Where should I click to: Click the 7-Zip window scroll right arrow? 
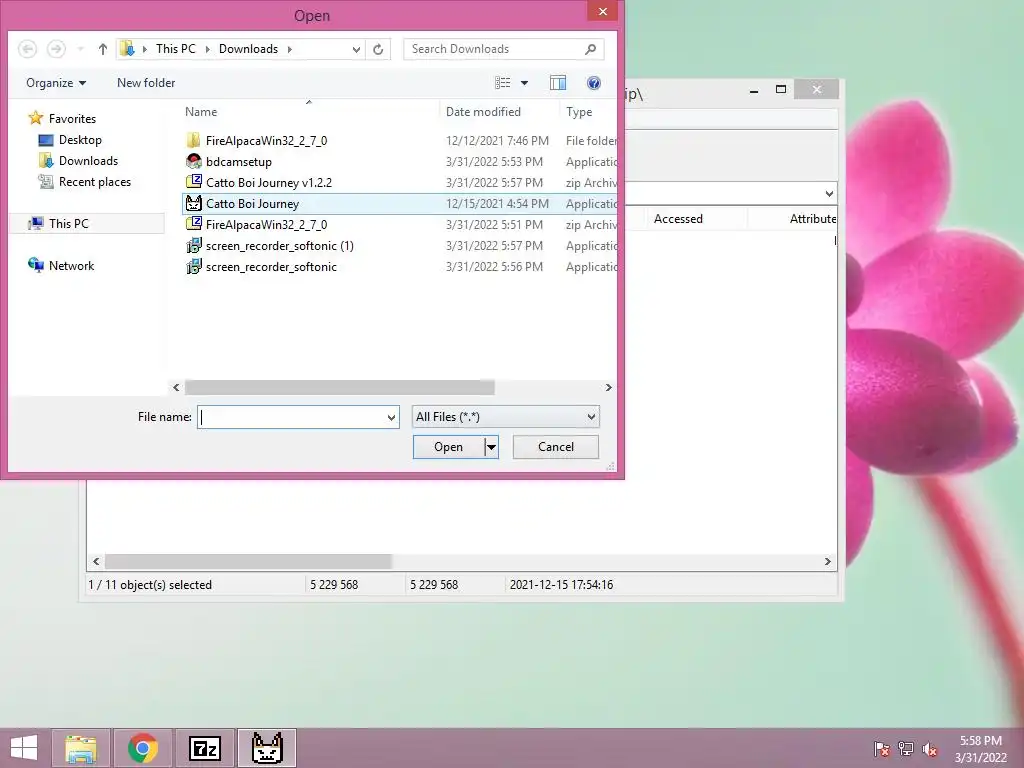(827, 562)
